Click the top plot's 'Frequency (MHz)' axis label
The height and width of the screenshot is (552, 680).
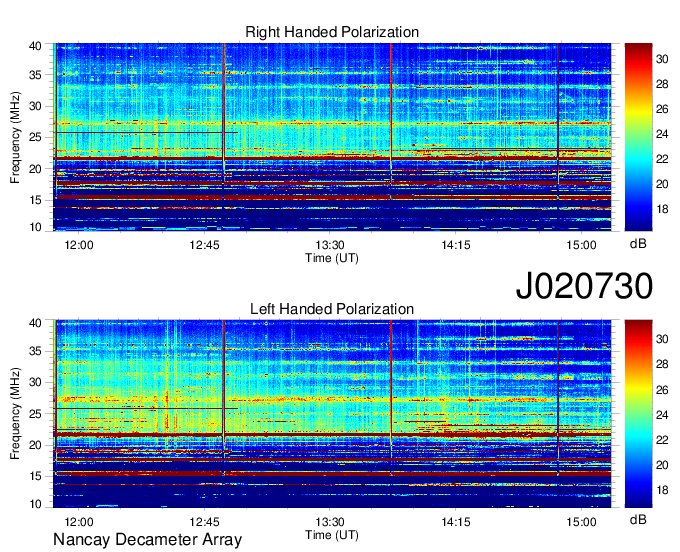pos(15,137)
